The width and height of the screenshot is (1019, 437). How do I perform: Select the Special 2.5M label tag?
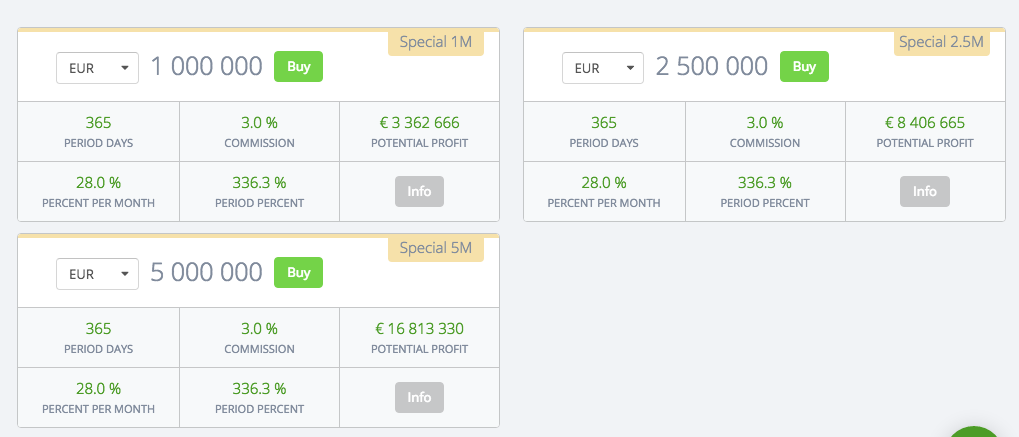pyautogui.click(x=941, y=42)
